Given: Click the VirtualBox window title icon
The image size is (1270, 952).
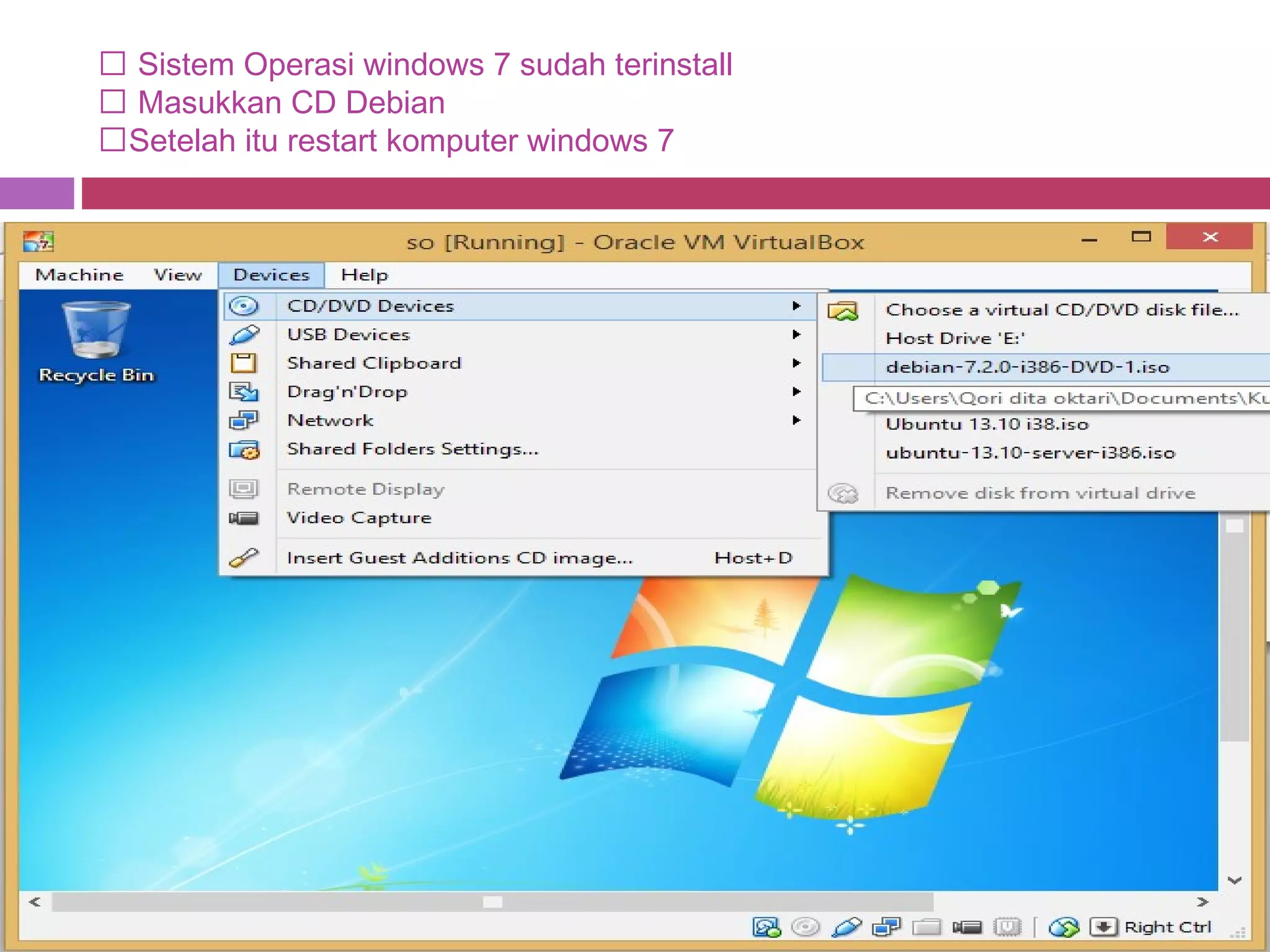Looking at the screenshot, I should click(x=38, y=240).
